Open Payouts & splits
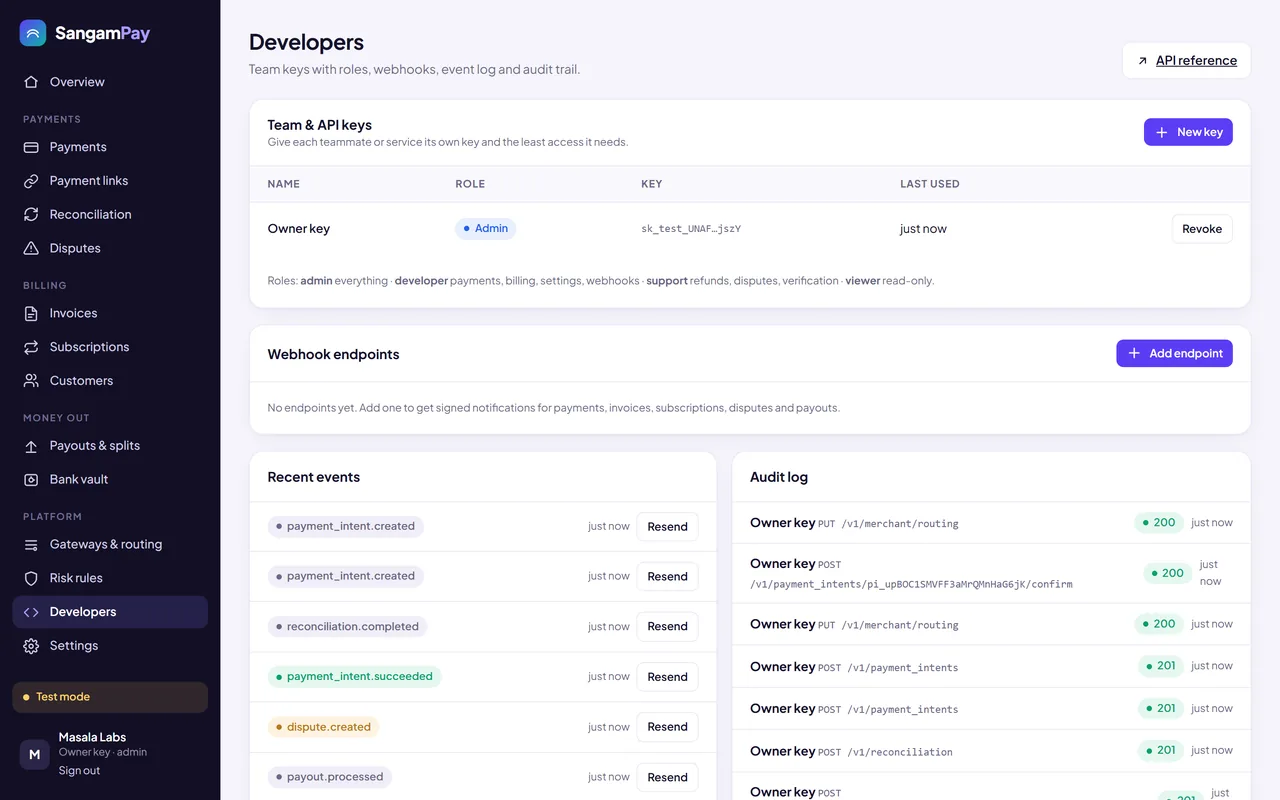Image resolution: width=1280 pixels, height=800 pixels. point(110,446)
